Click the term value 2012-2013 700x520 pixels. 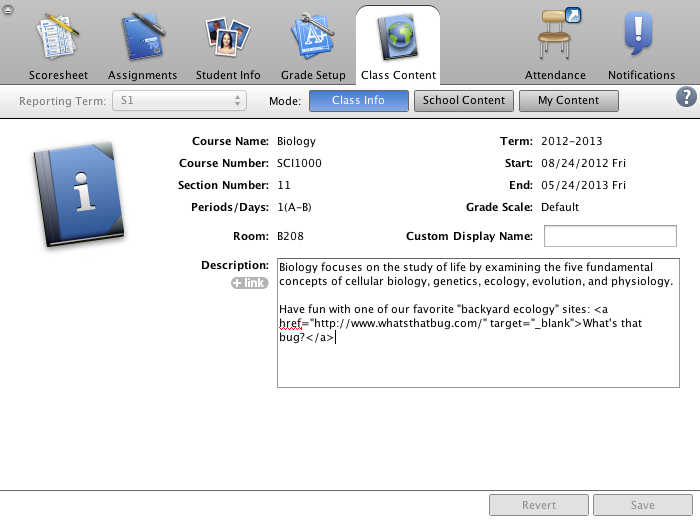(x=571, y=141)
